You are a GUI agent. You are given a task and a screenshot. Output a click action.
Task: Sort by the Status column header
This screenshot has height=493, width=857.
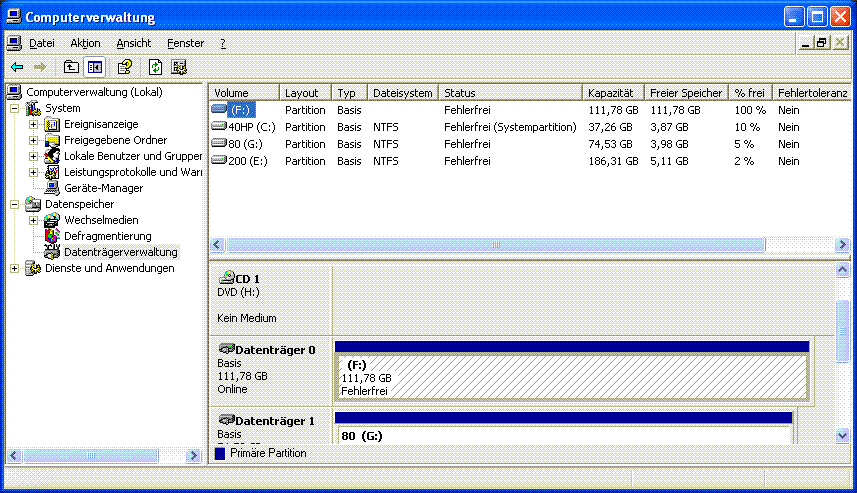[x=510, y=93]
